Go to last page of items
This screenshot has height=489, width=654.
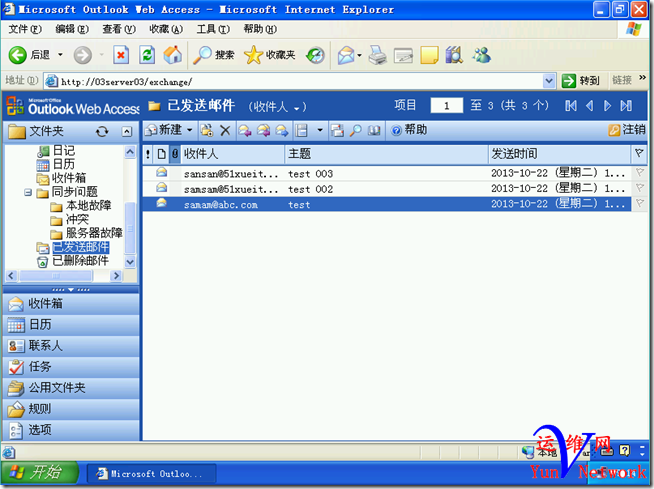click(x=626, y=106)
